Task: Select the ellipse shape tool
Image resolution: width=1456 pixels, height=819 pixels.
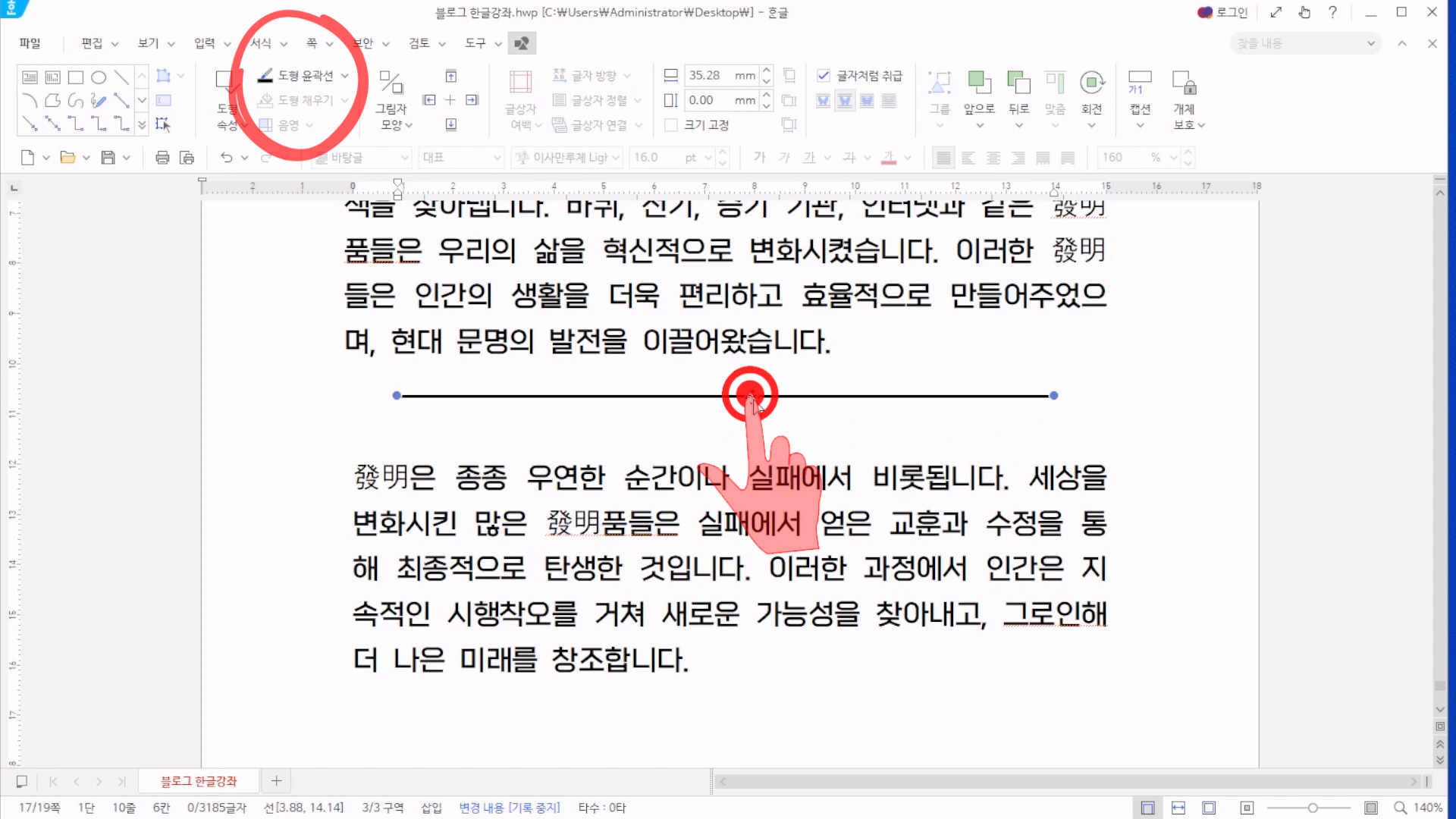Action: [99, 77]
